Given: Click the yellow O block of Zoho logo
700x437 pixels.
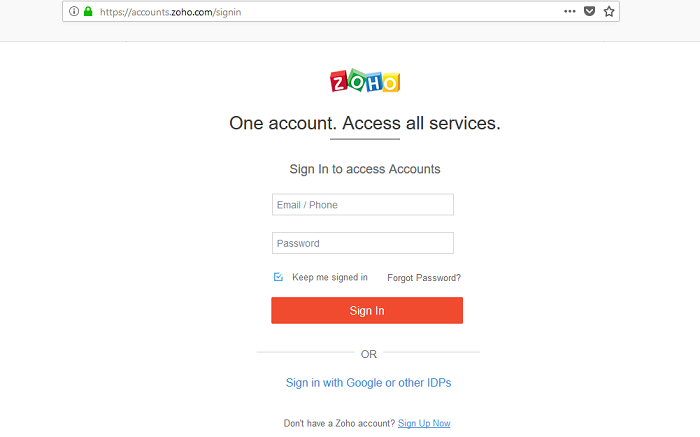Looking at the screenshot, I should pos(391,83).
